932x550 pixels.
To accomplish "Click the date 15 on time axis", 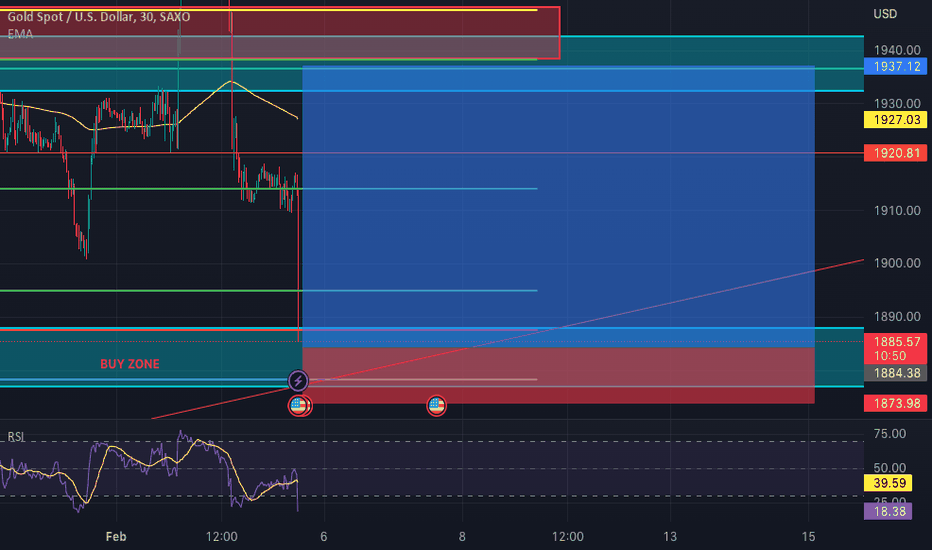I will click(808, 536).
